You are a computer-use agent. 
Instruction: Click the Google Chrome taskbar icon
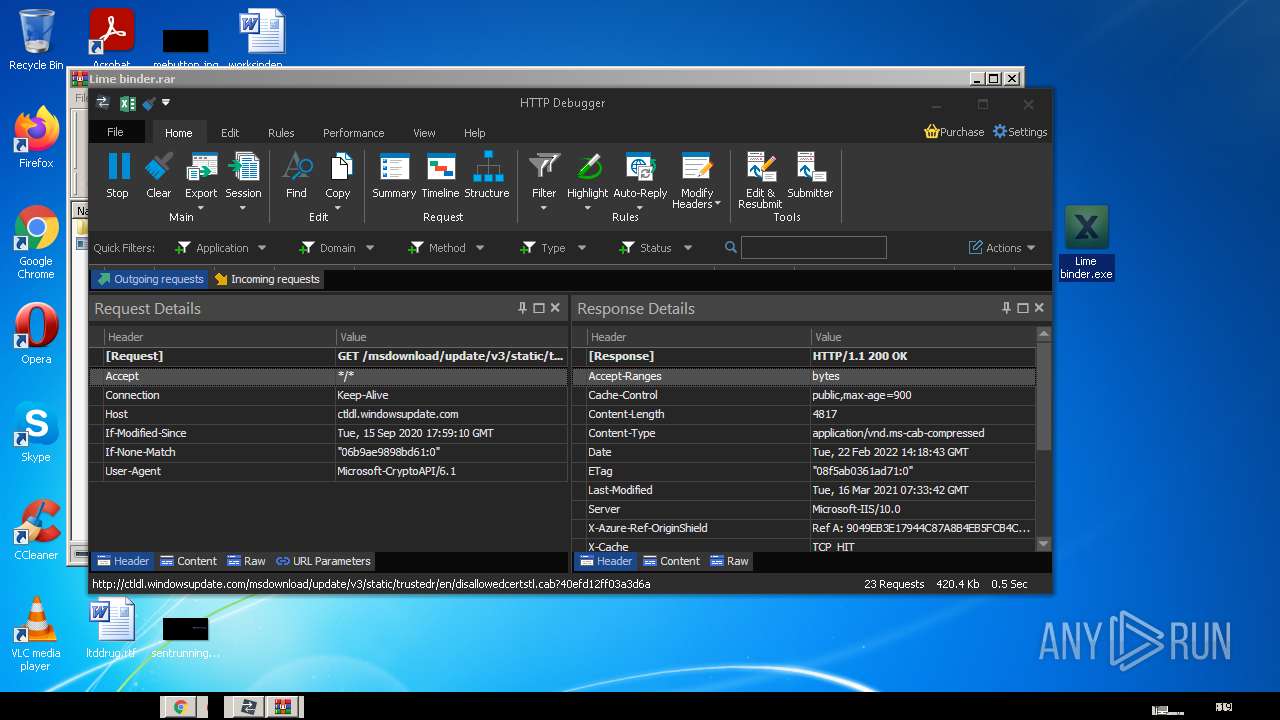point(181,707)
